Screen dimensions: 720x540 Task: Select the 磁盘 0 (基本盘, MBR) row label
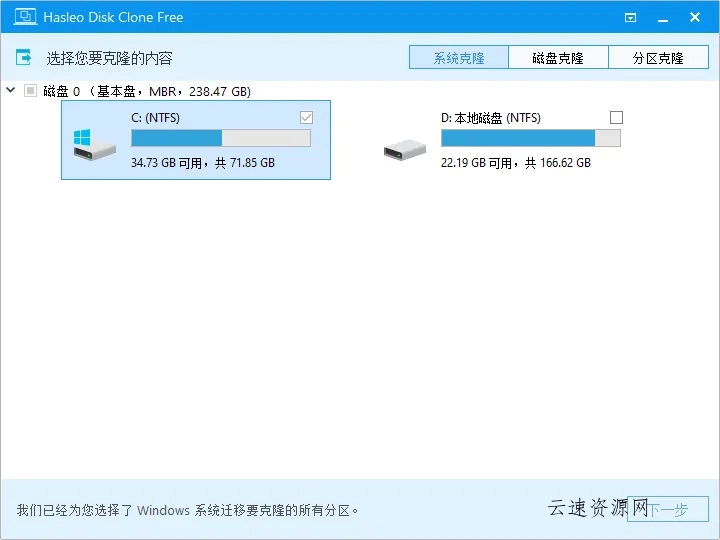pos(147,91)
